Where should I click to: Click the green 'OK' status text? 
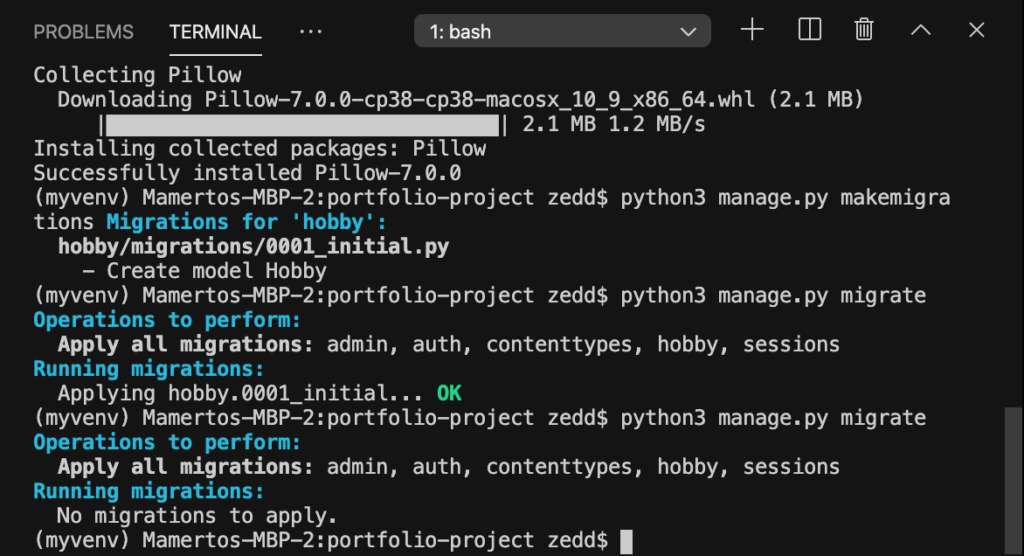[x=449, y=393]
